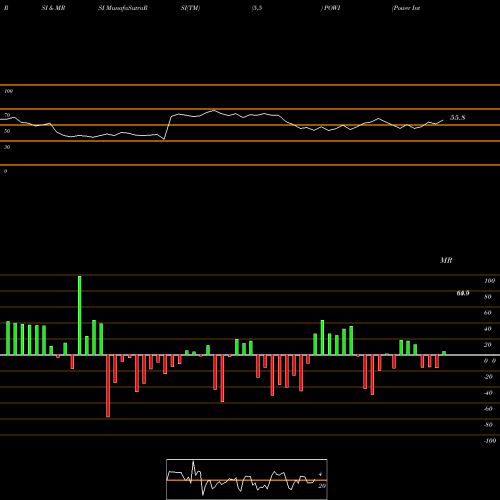Screen dimensions: 500x500
Task: Click the deepest red bar in MR histogram
Action: [108, 386]
